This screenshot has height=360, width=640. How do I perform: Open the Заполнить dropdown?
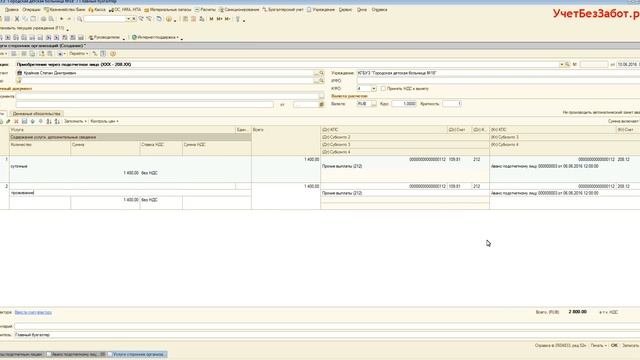pos(75,121)
